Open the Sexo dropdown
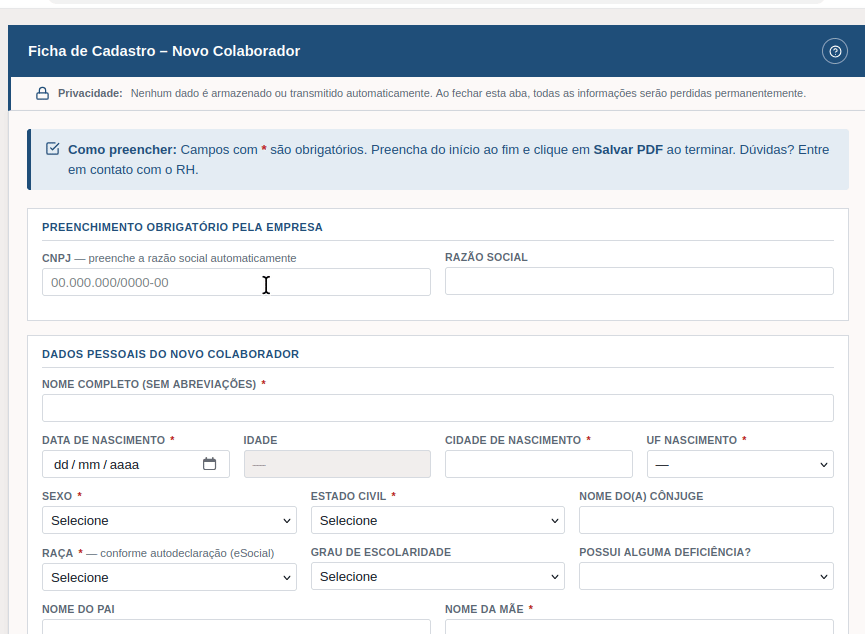Viewport: 865px width, 634px height. (x=169, y=520)
